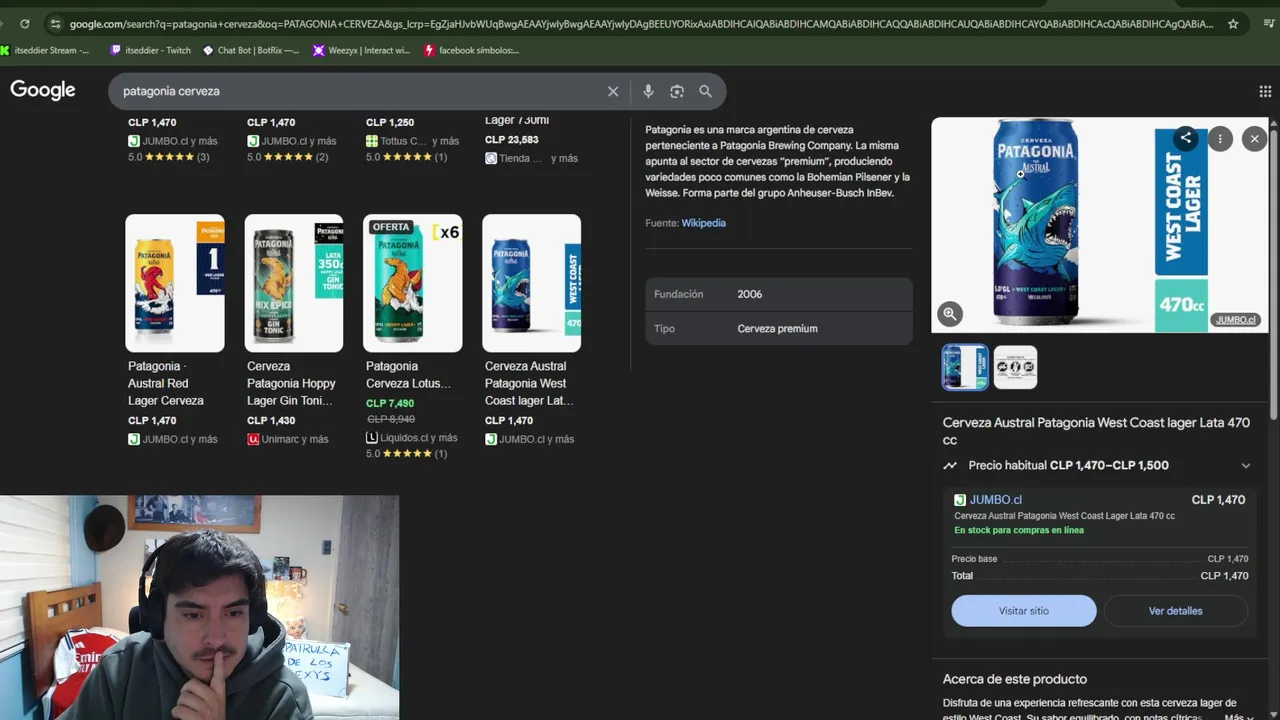The width and height of the screenshot is (1280, 720).
Task: Click the Precio base row
Action: (1100, 559)
